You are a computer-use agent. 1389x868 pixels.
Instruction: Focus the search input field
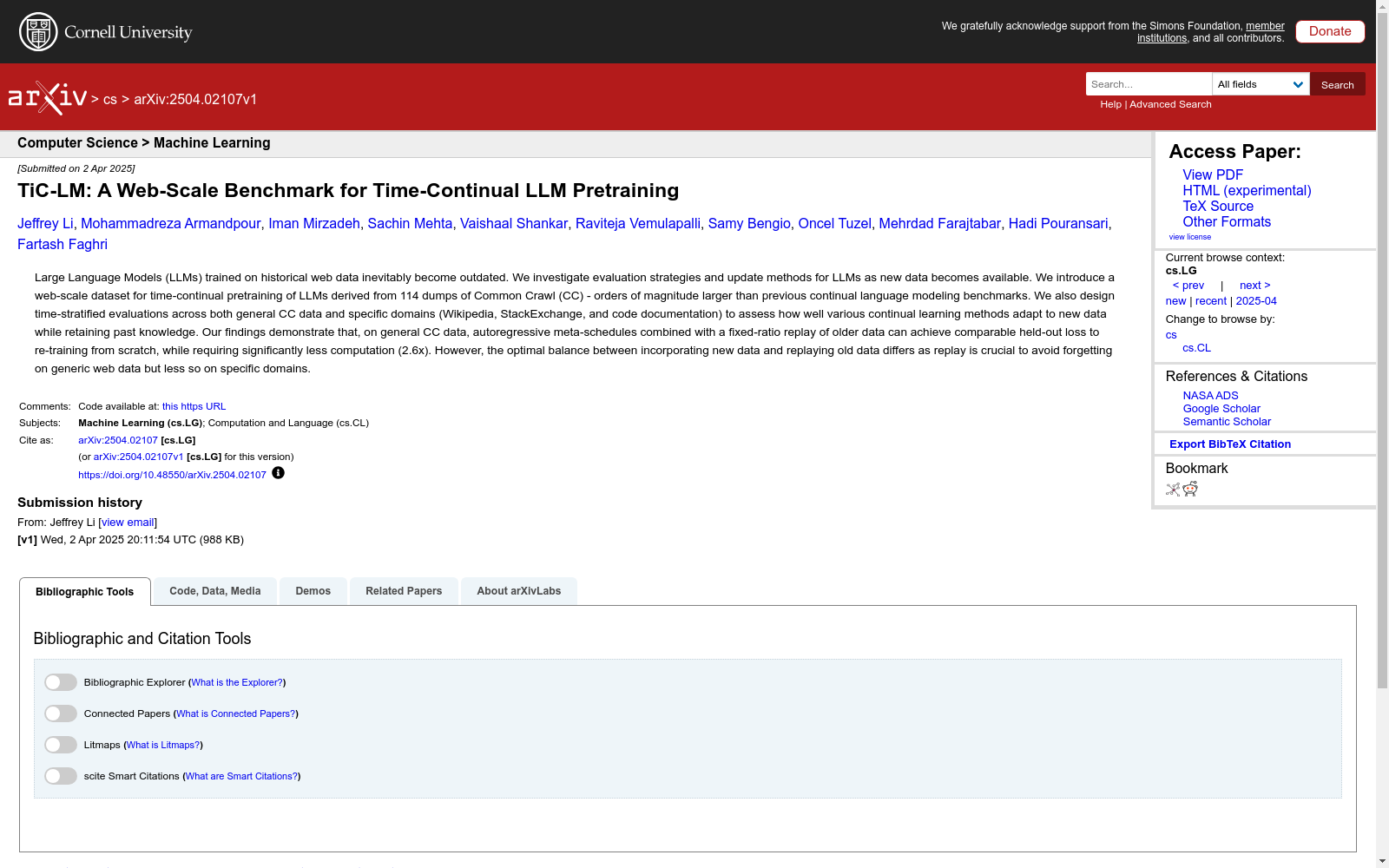tap(1149, 84)
